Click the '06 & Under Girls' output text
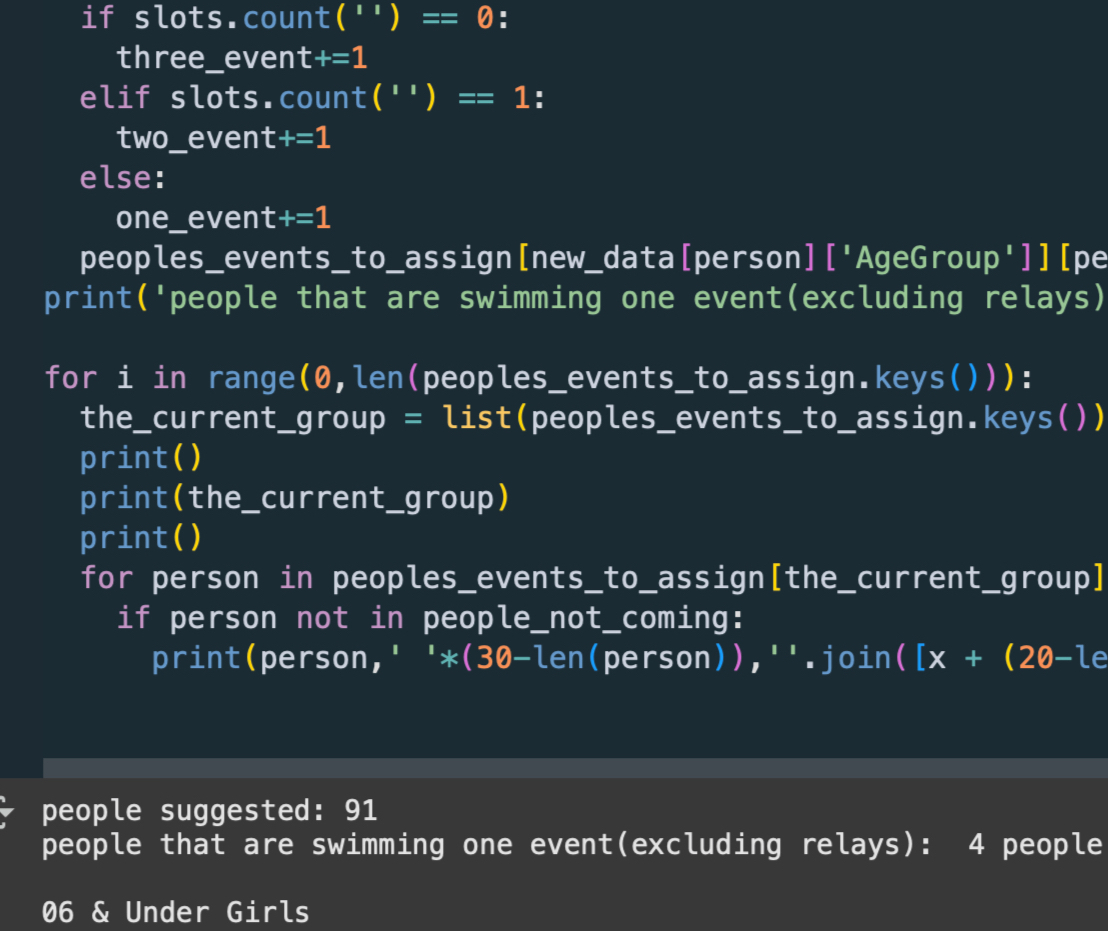The height and width of the screenshot is (931, 1108). (x=175, y=912)
